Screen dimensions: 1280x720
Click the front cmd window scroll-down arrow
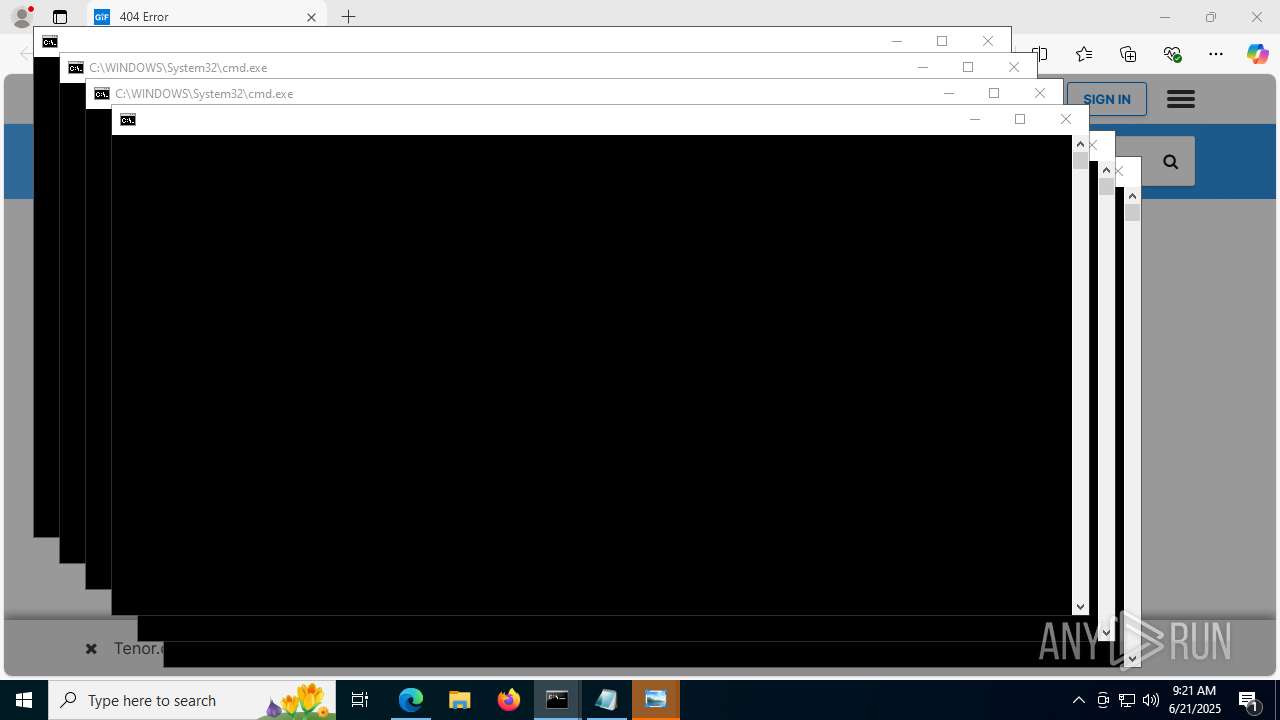click(x=1080, y=607)
